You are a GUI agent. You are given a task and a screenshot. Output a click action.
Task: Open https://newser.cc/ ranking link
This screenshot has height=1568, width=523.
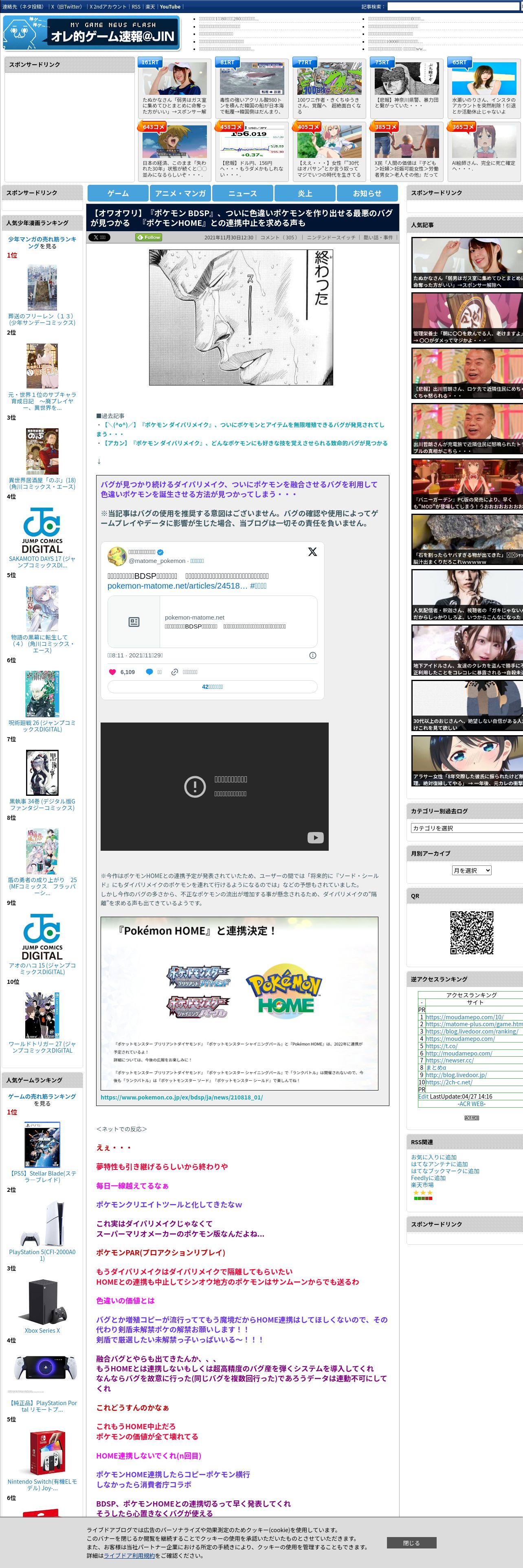tap(449, 1060)
